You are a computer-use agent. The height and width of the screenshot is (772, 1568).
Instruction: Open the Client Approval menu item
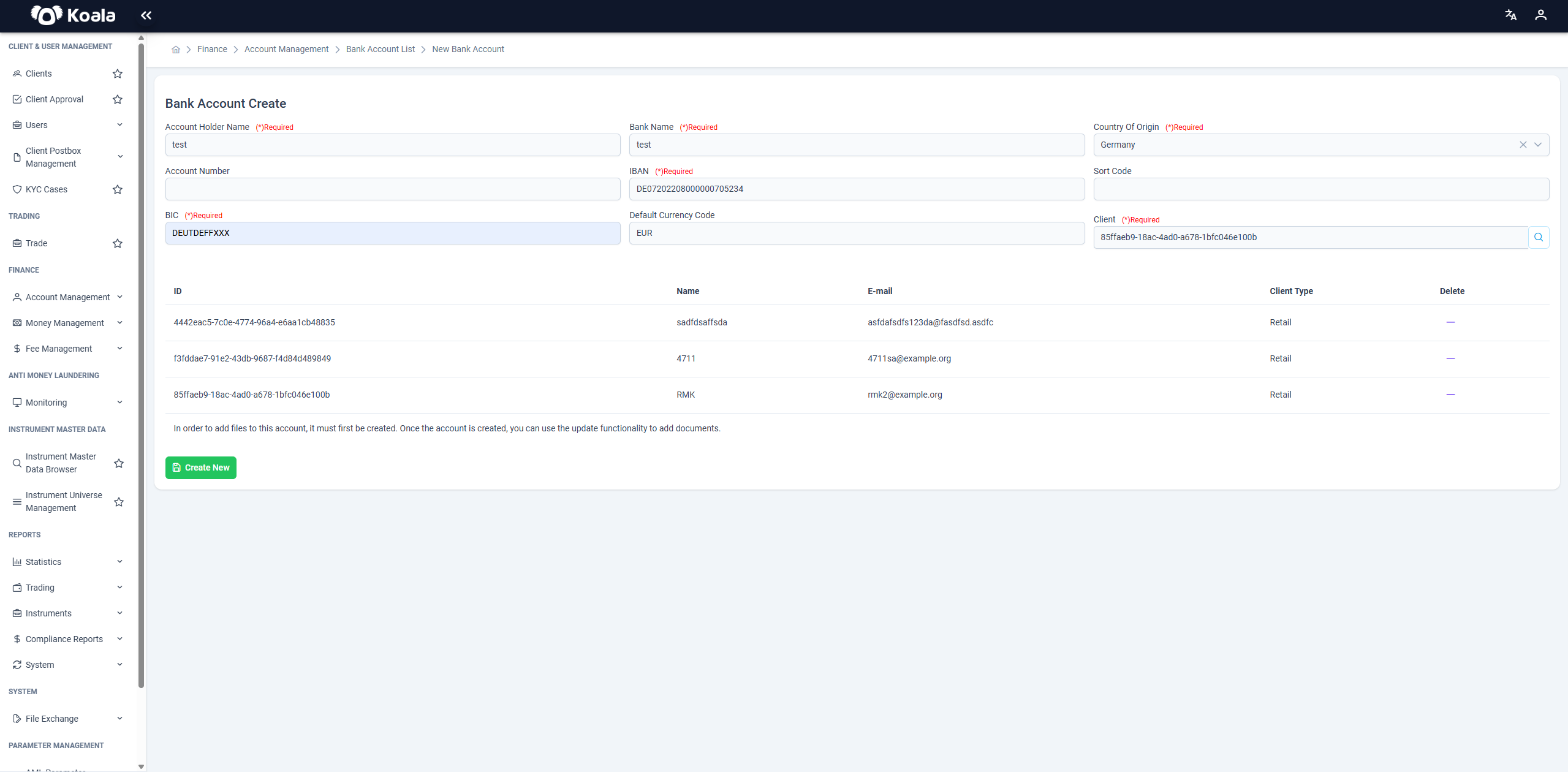coord(55,99)
